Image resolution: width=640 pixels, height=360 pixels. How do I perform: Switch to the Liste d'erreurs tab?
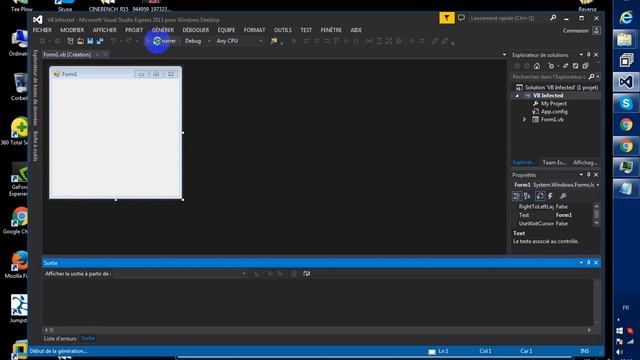pyautogui.click(x=60, y=338)
